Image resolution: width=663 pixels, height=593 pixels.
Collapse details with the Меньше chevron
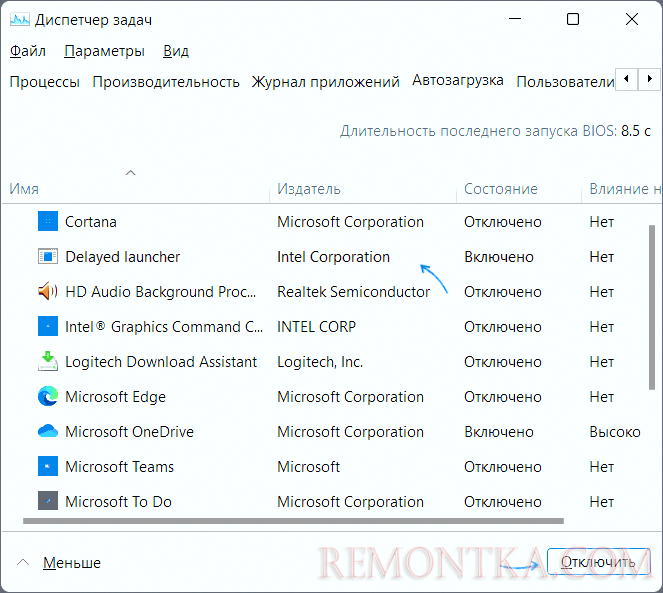[23, 563]
